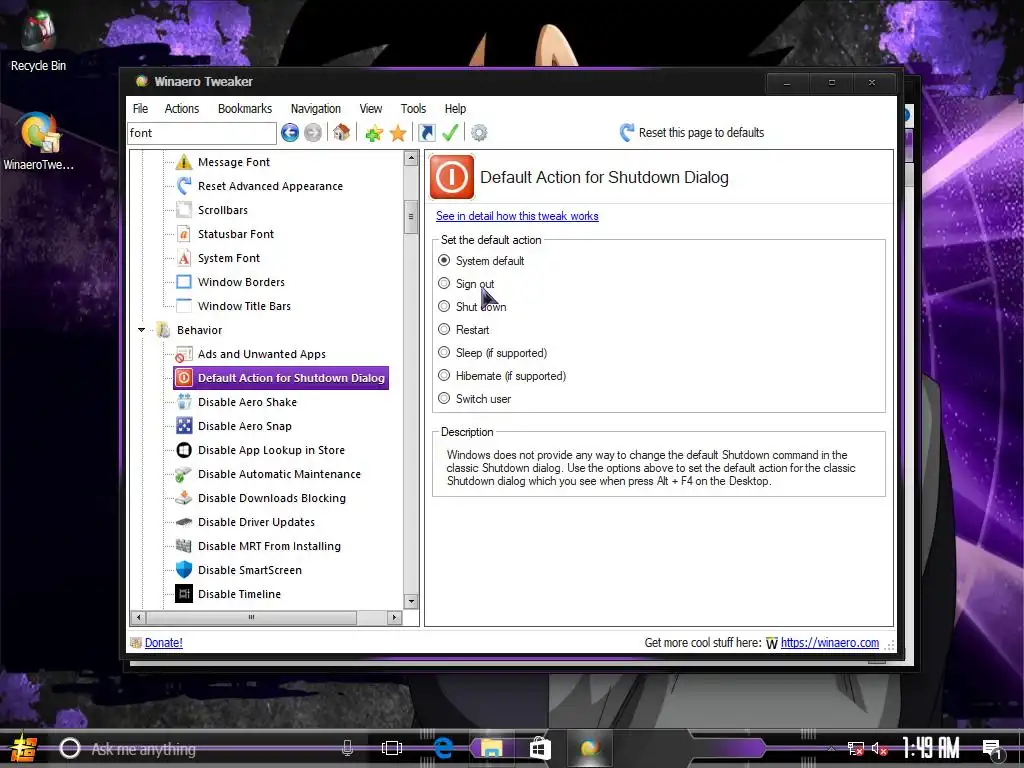Click the System Font letter A icon
The image size is (1024, 768).
click(x=184, y=258)
